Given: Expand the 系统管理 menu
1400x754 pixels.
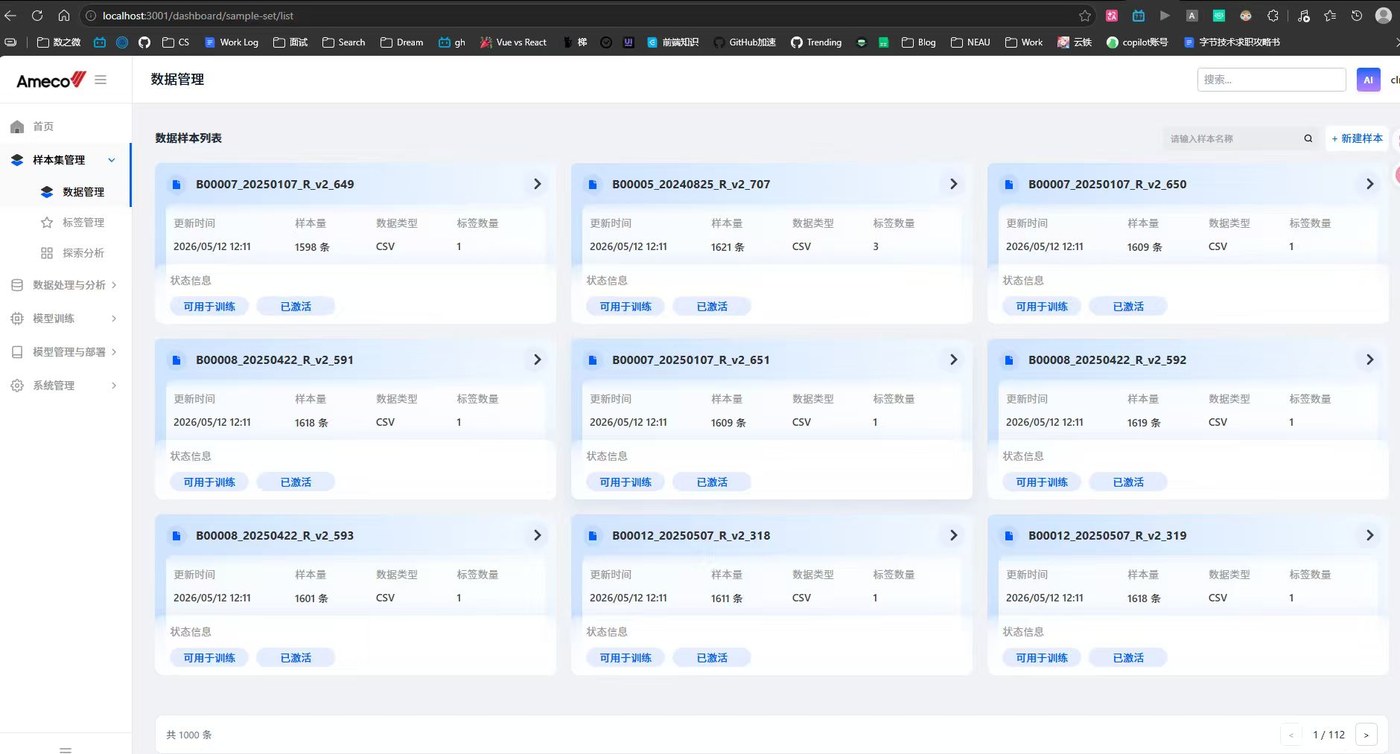Looking at the screenshot, I should [x=65, y=386].
